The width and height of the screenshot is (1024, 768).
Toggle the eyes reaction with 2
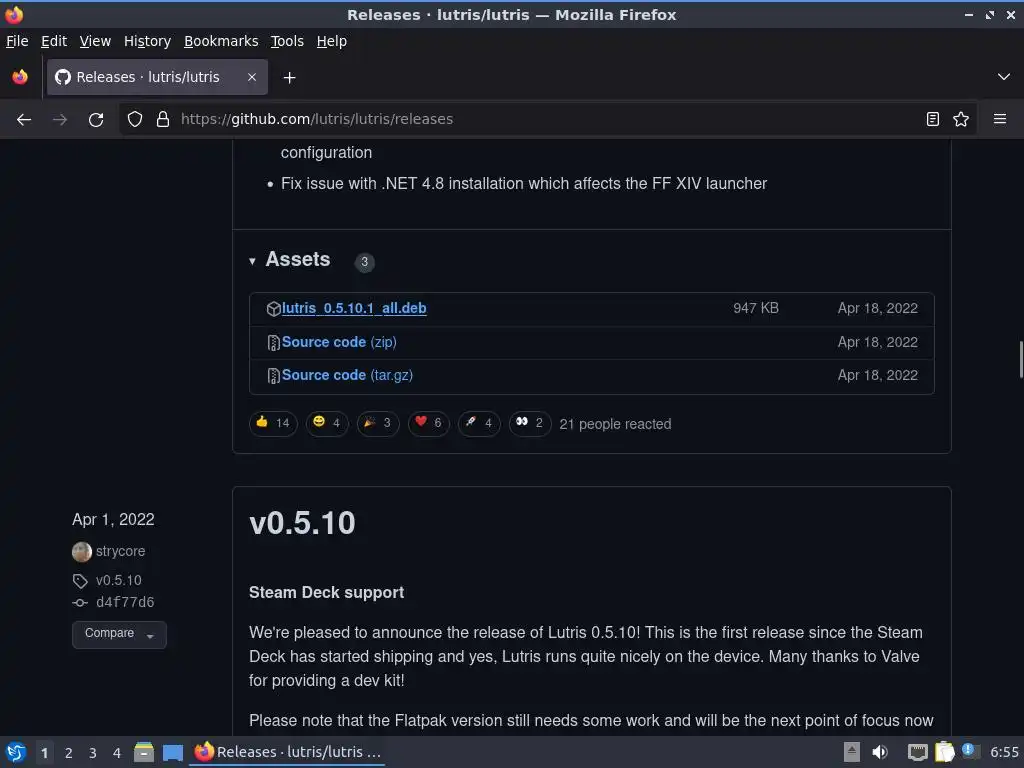tap(530, 423)
